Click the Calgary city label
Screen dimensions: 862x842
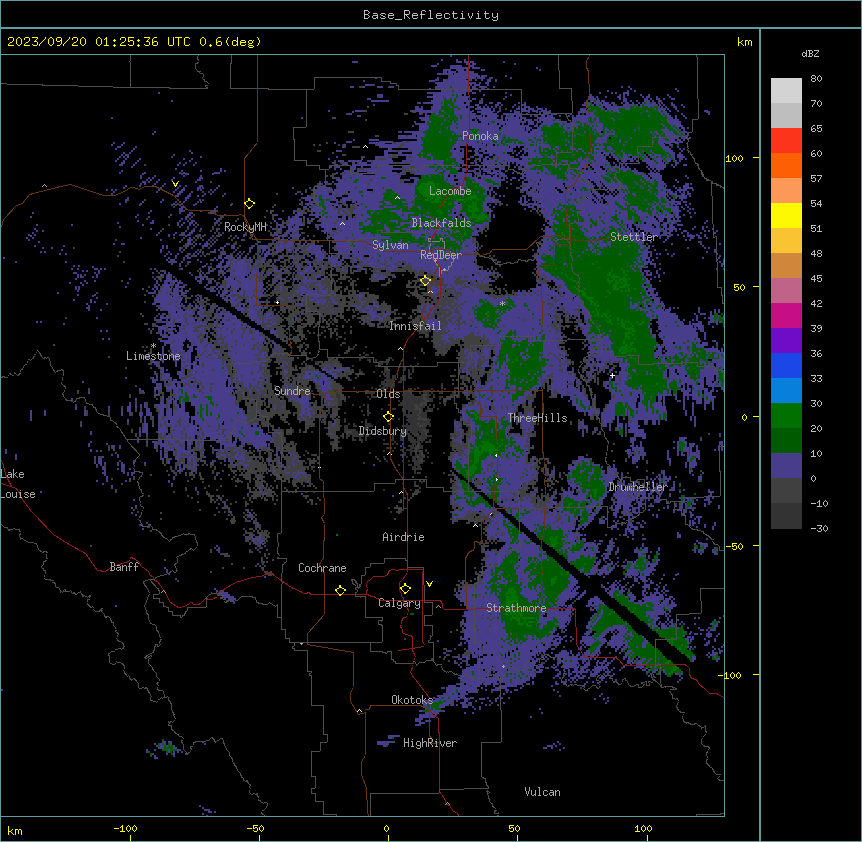click(399, 603)
